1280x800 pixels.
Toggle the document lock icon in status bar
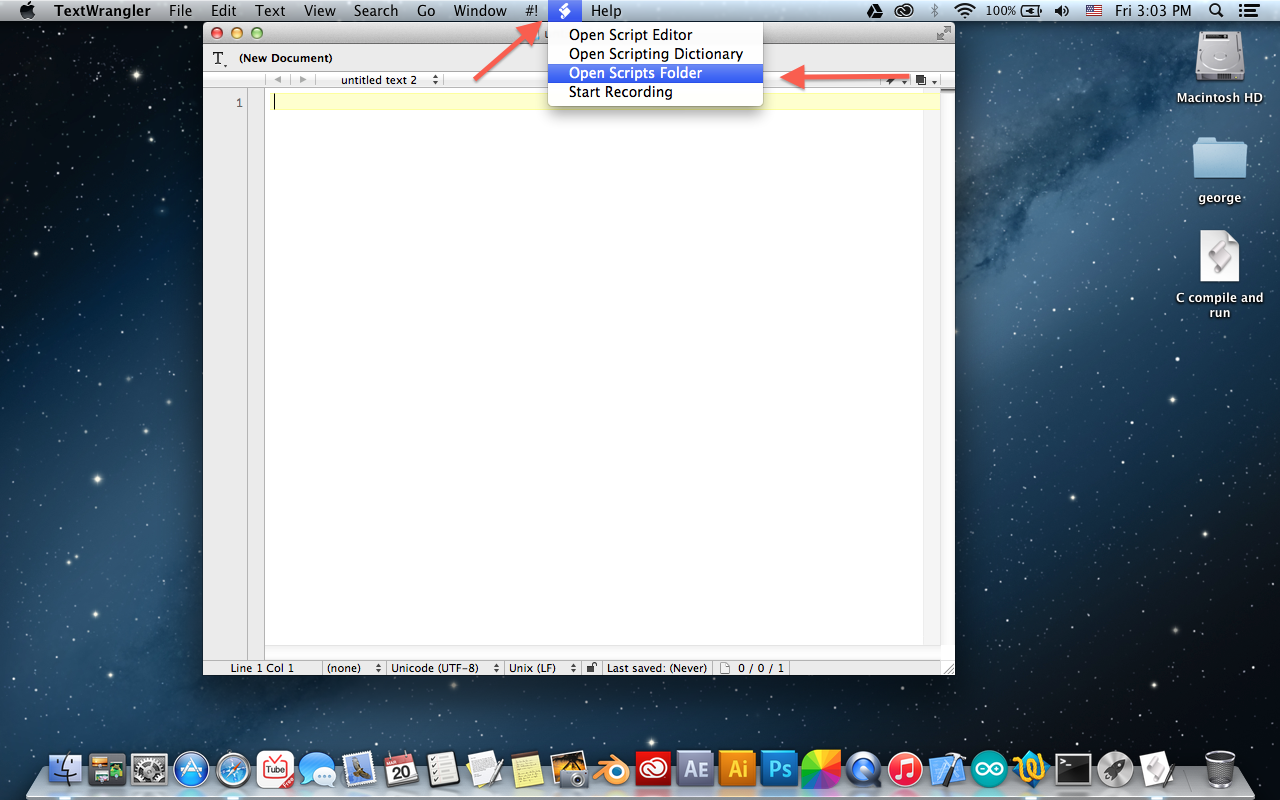[x=592, y=668]
